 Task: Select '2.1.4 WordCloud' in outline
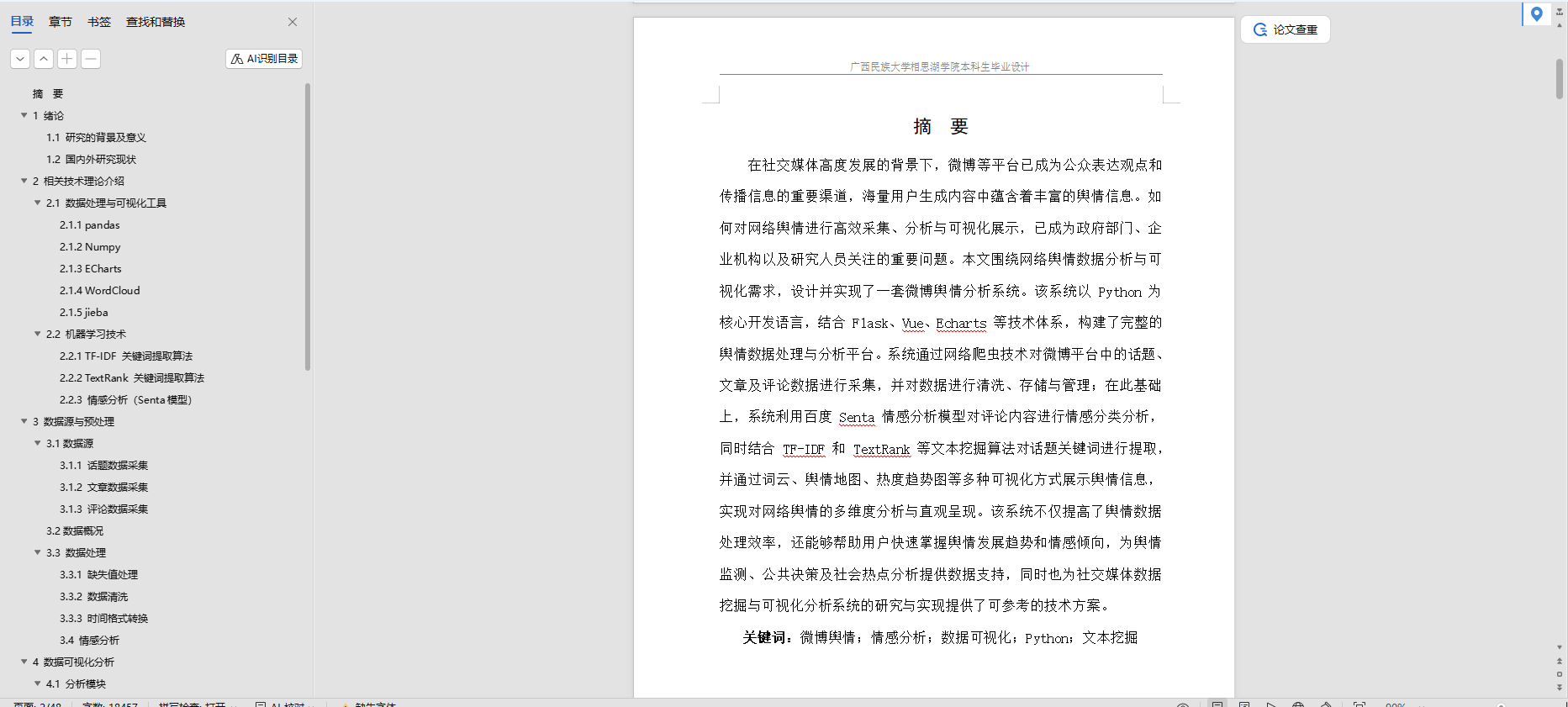click(99, 290)
